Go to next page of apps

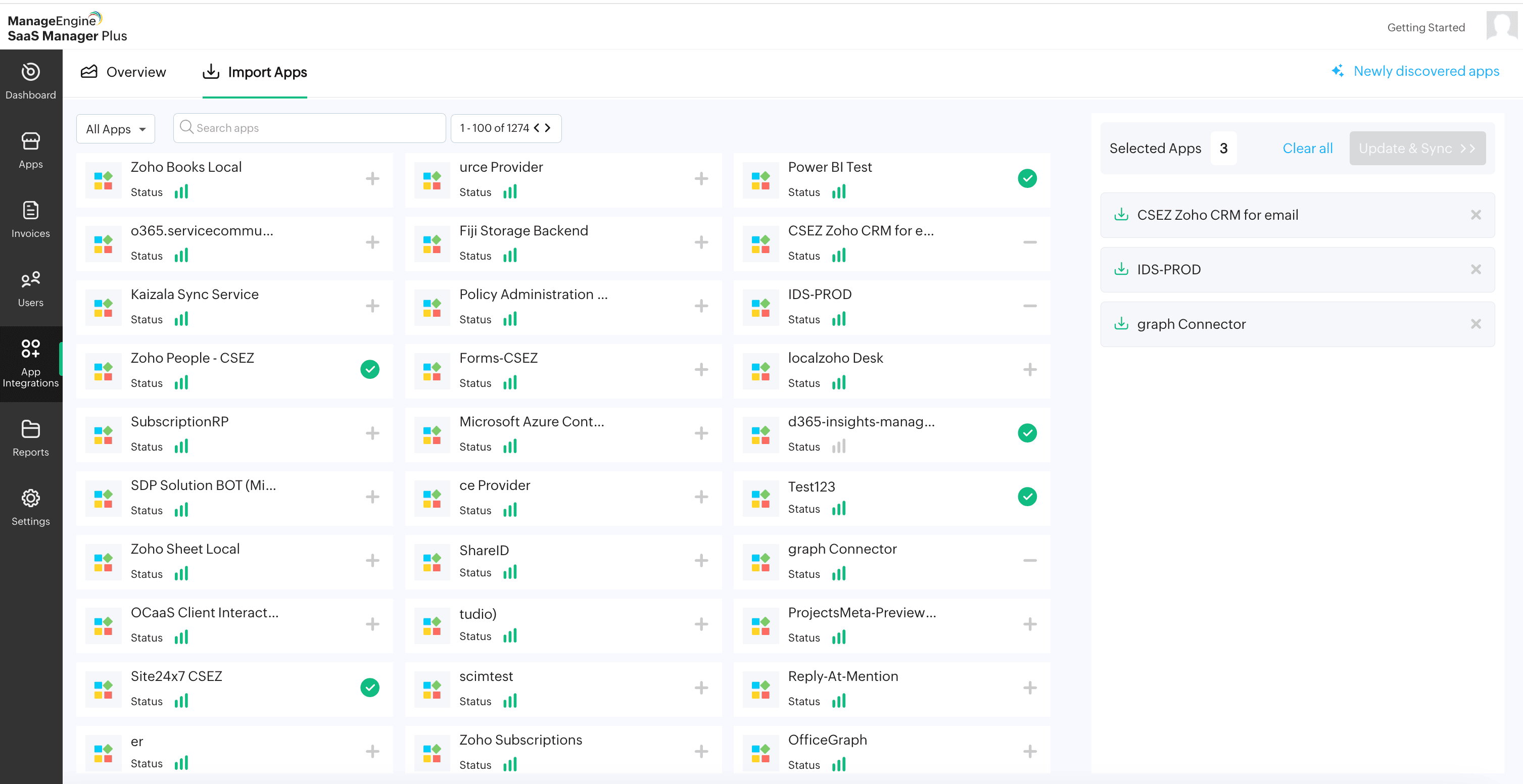click(548, 128)
